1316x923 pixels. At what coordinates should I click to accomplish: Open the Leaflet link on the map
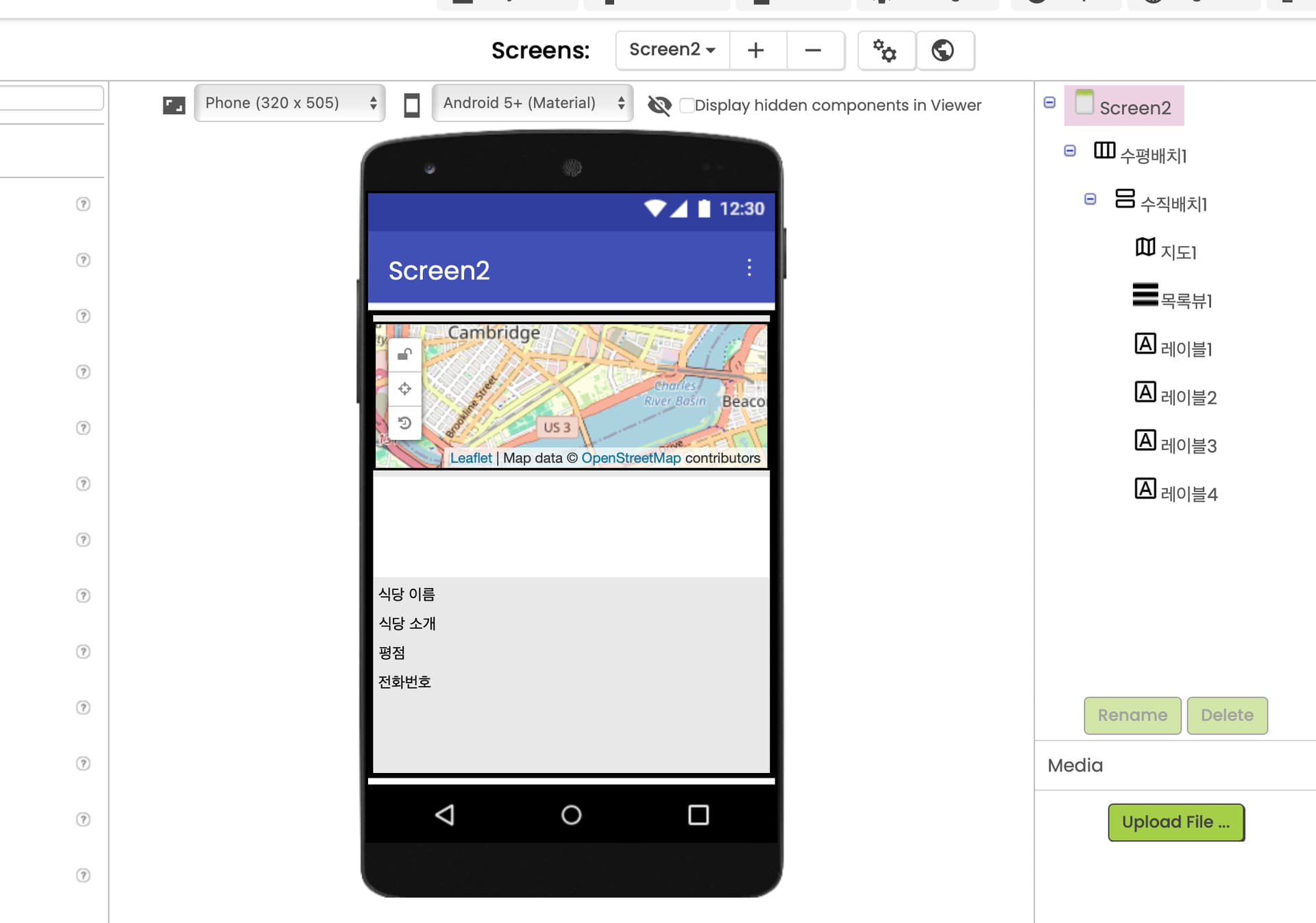[471, 458]
